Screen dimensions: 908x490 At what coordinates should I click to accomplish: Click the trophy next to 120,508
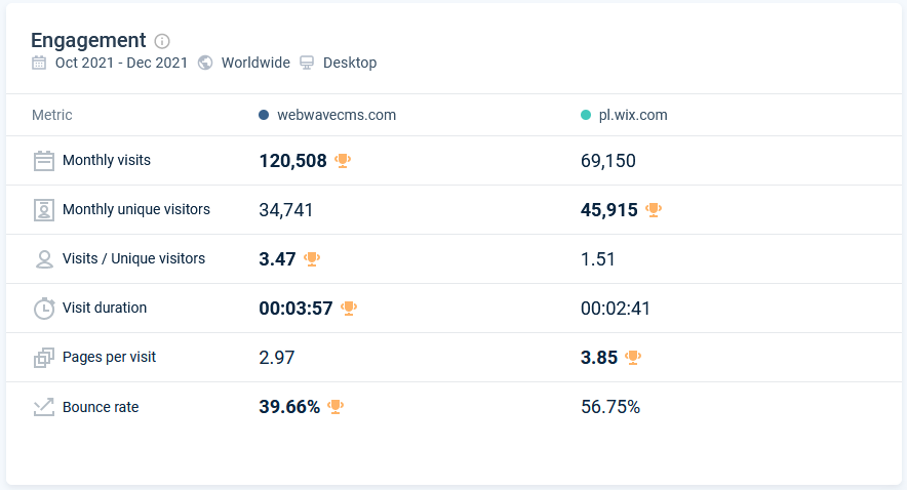point(343,160)
